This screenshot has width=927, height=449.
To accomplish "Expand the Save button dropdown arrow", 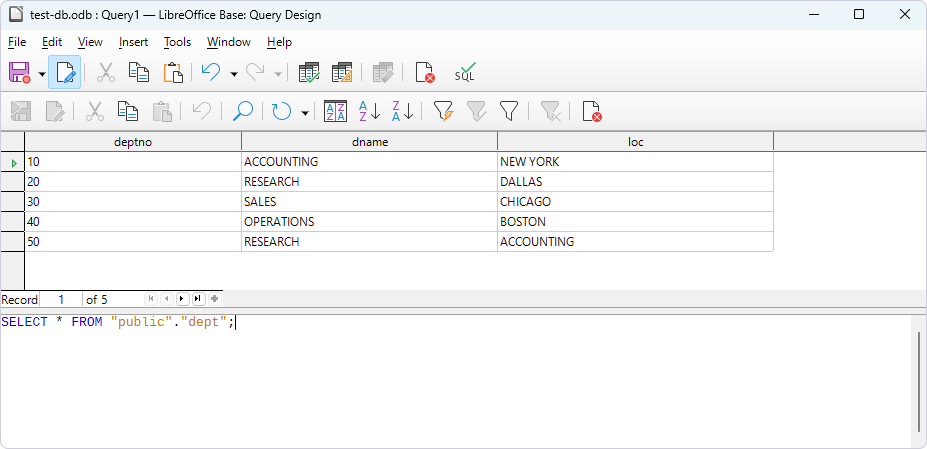I will [x=42, y=74].
